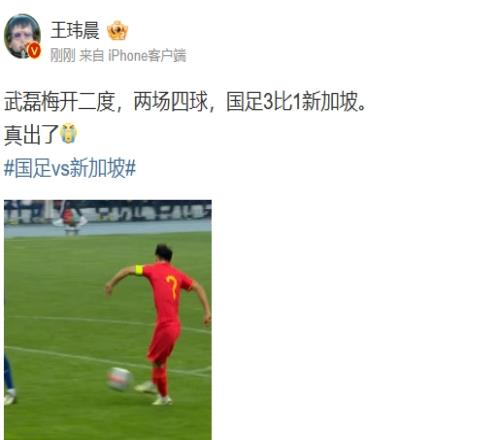Click the player's red shorts in the photo
The width and height of the screenshot is (500, 440).
163,342
